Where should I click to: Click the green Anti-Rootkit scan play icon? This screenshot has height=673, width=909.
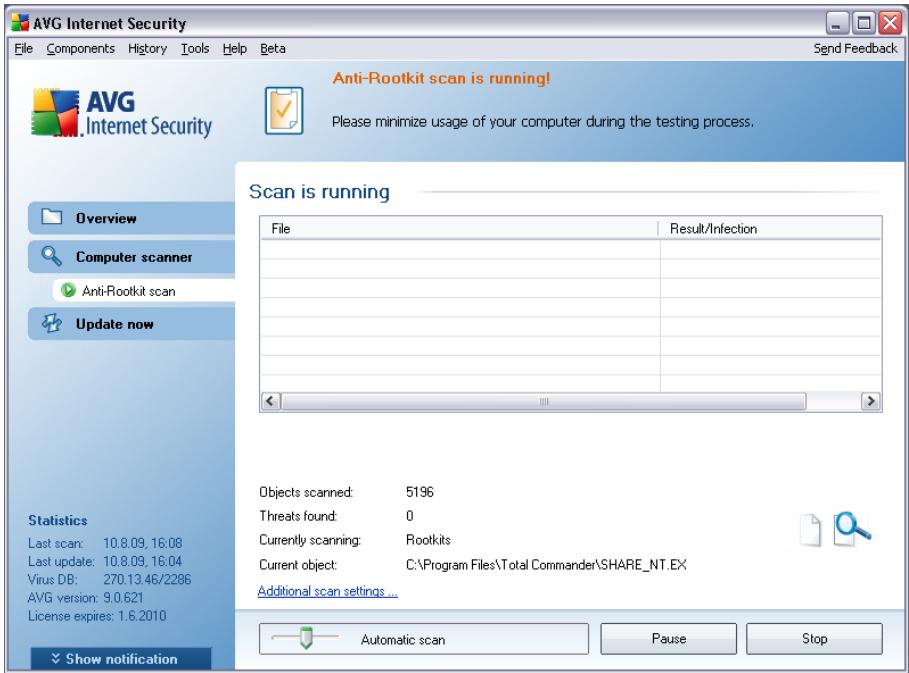tap(68, 290)
